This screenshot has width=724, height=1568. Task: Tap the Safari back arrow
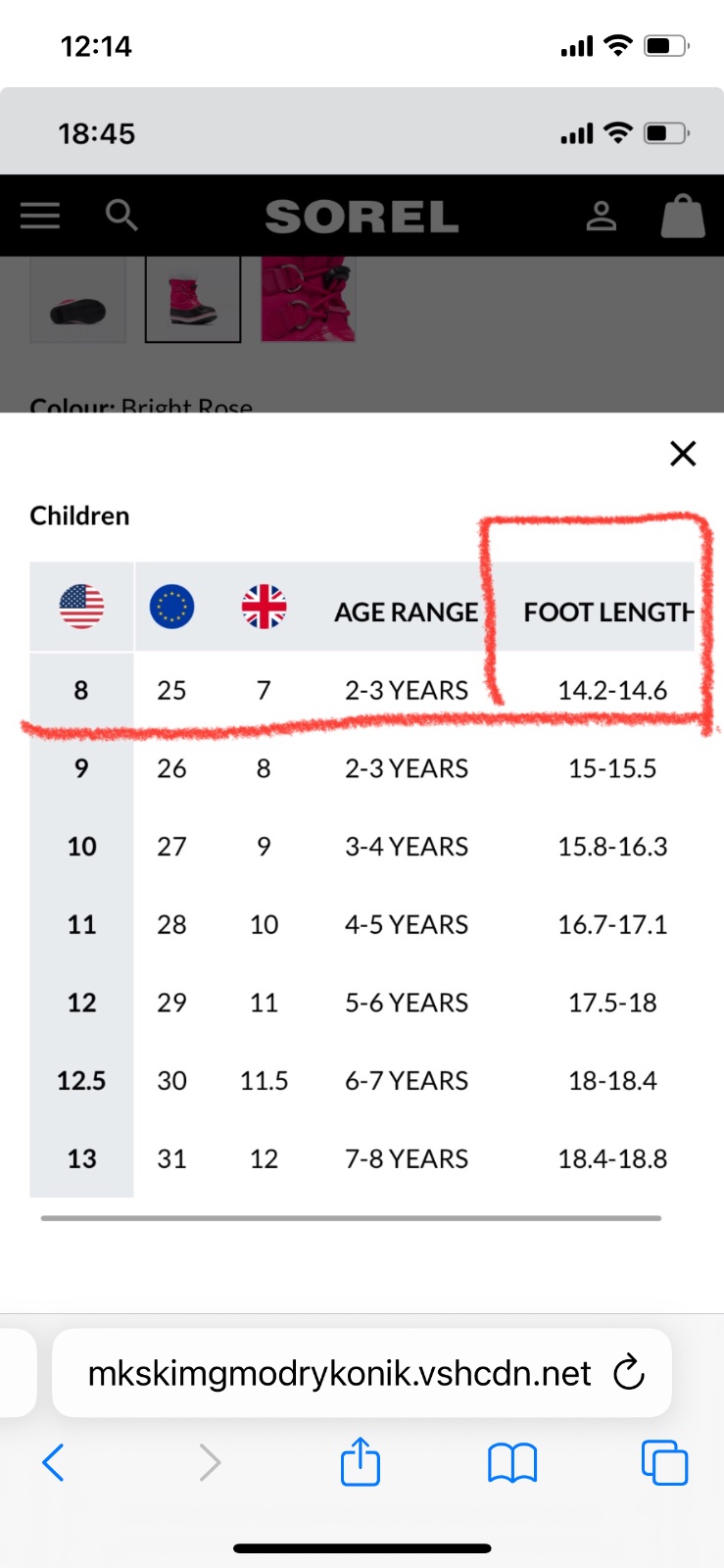[x=54, y=1463]
